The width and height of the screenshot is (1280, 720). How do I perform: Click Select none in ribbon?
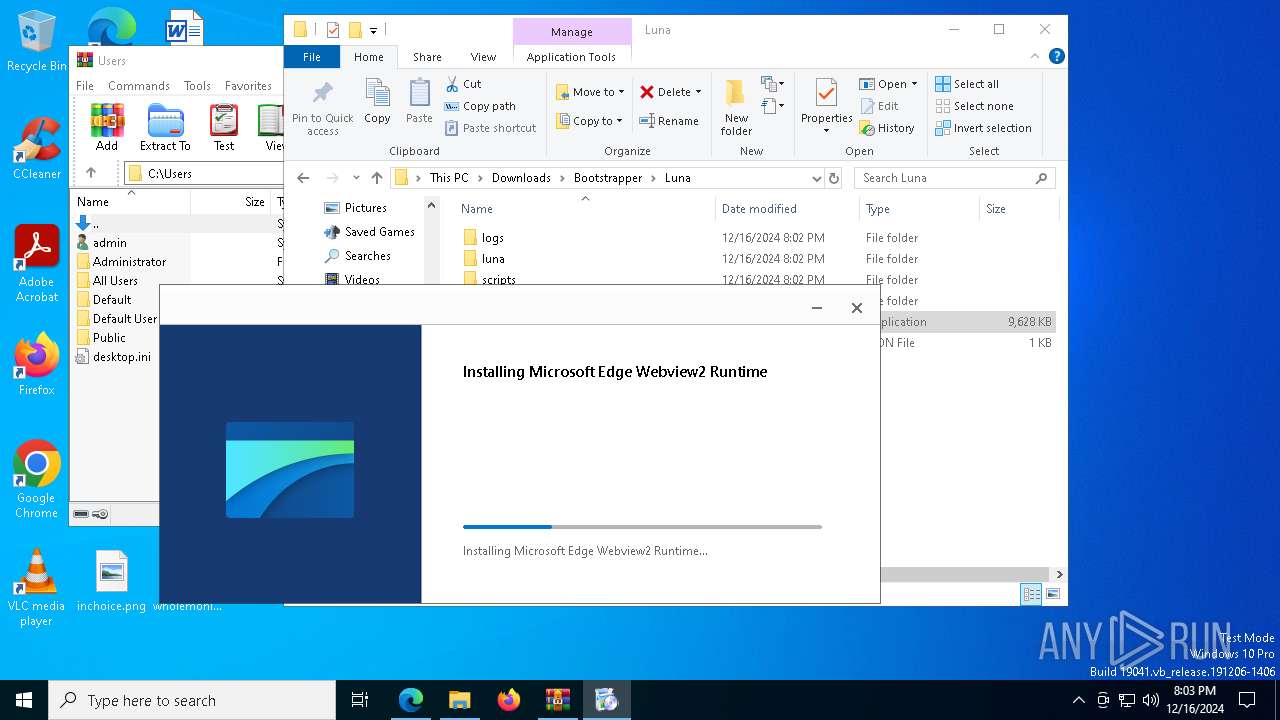click(x=974, y=106)
